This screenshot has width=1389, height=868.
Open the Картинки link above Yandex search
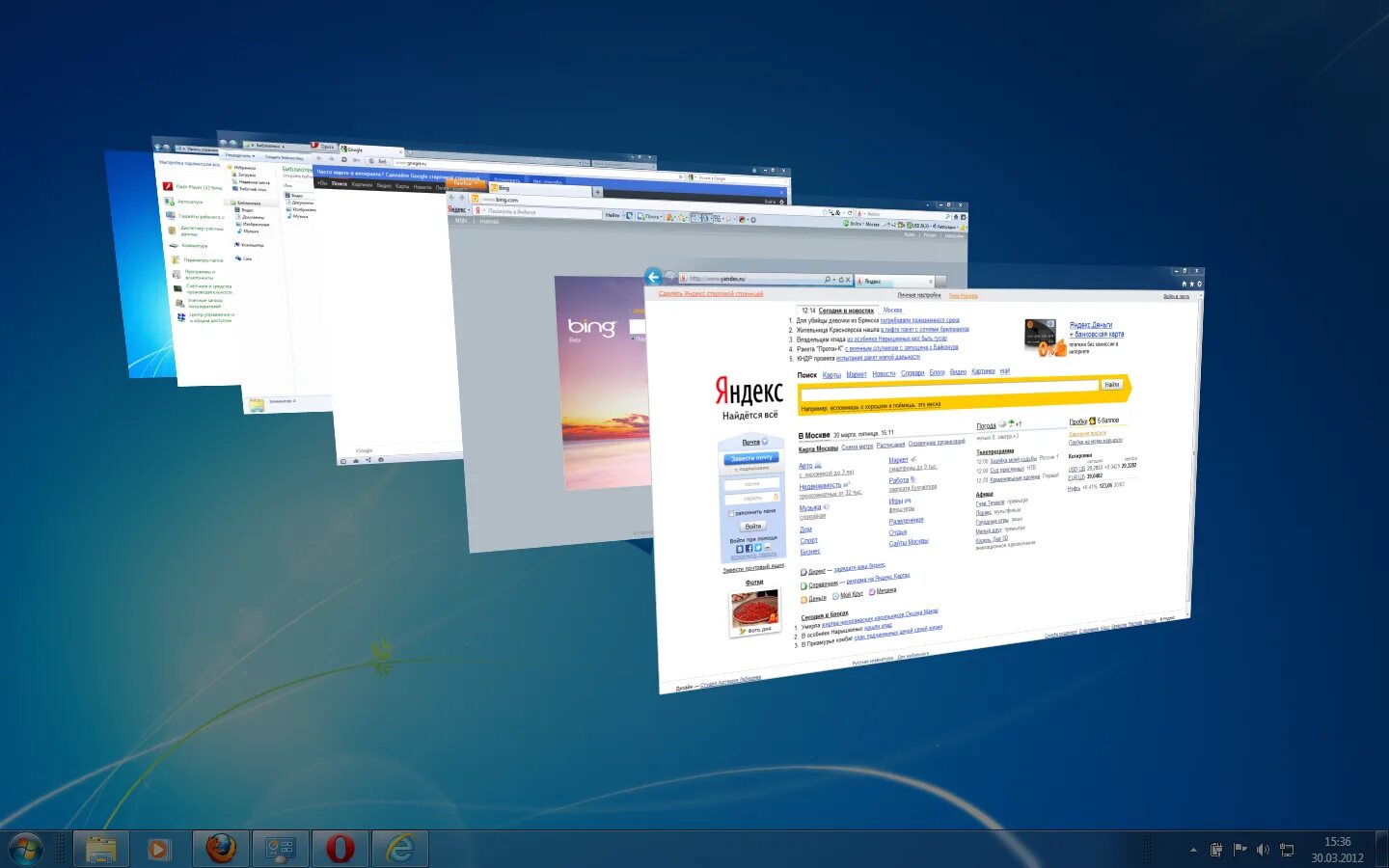click(983, 371)
